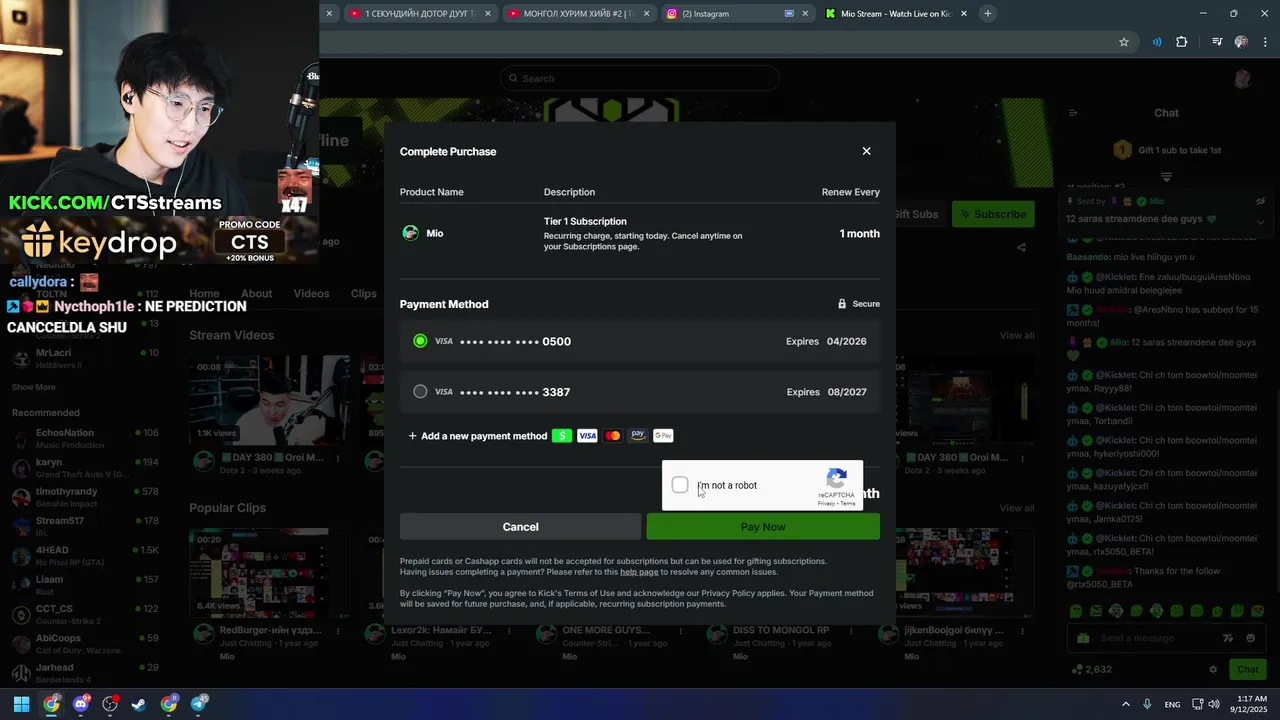Image resolution: width=1280 pixels, height=720 pixels.
Task: Open the emoji picker in chat input
Action: coord(1250,638)
